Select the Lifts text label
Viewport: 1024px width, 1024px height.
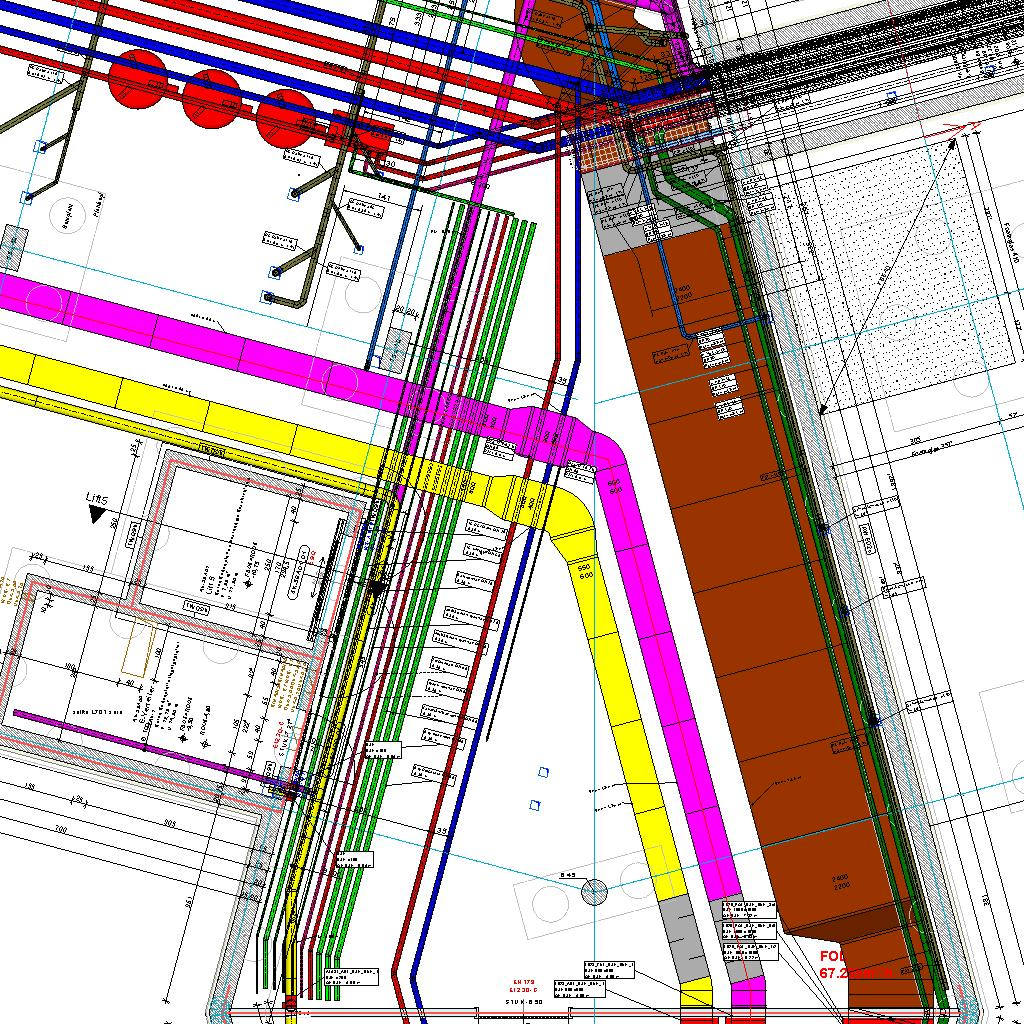(x=96, y=497)
